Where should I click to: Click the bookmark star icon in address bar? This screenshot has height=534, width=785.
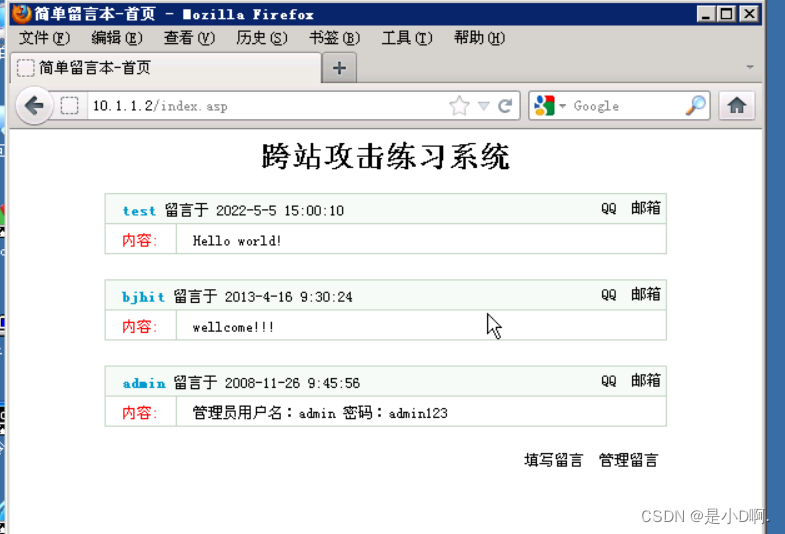(x=459, y=106)
